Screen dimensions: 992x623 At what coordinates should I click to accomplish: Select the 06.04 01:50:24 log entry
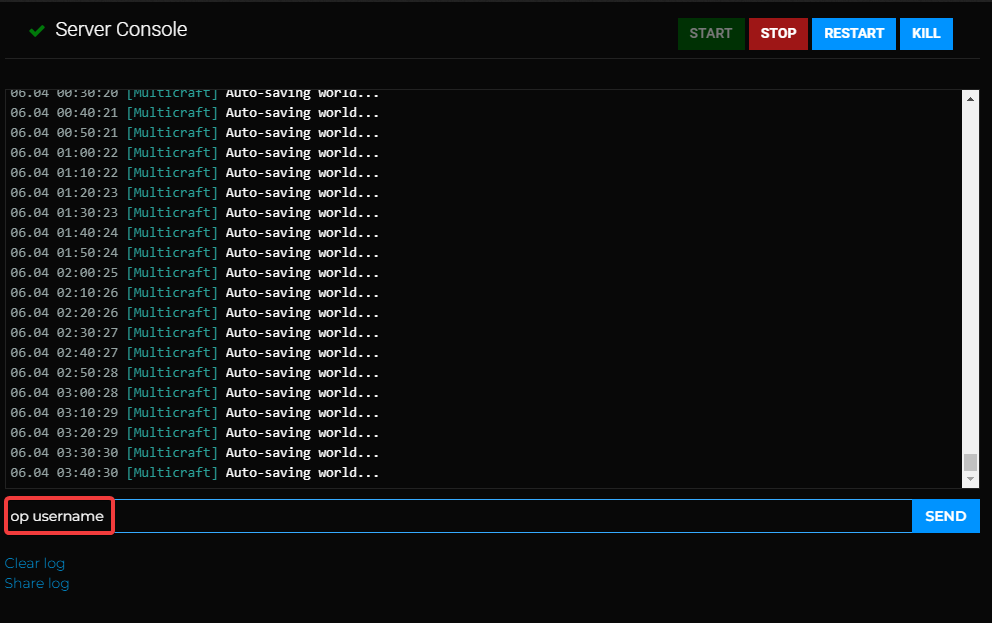[x=195, y=252]
